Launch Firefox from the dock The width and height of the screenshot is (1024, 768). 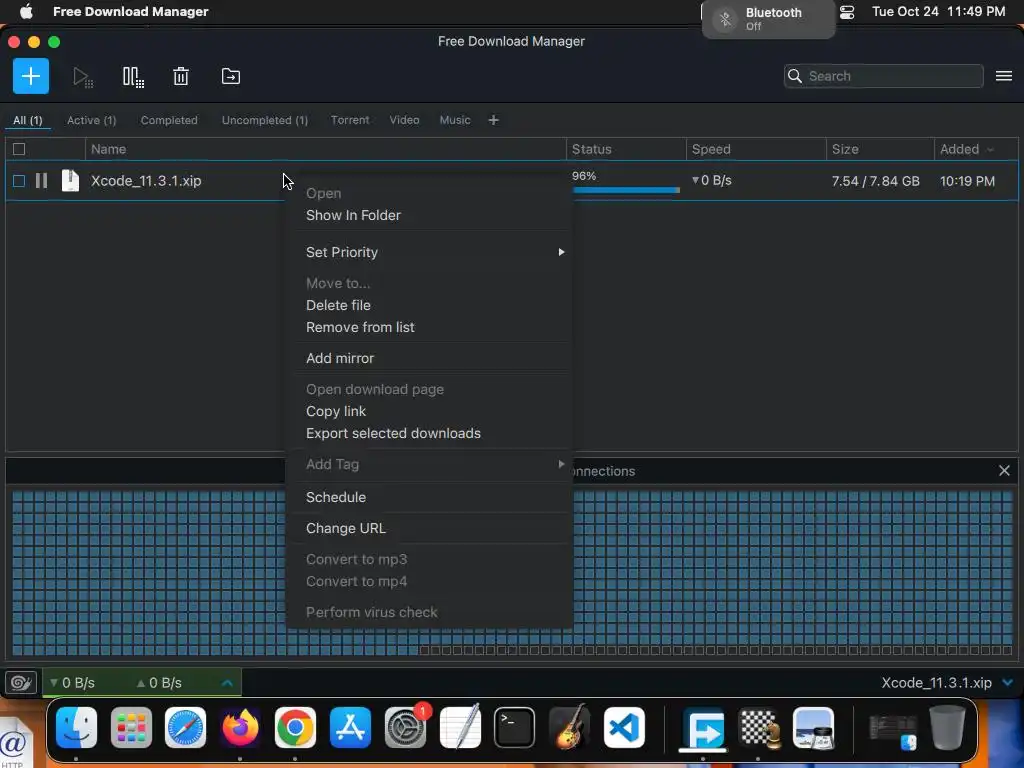tap(240, 728)
